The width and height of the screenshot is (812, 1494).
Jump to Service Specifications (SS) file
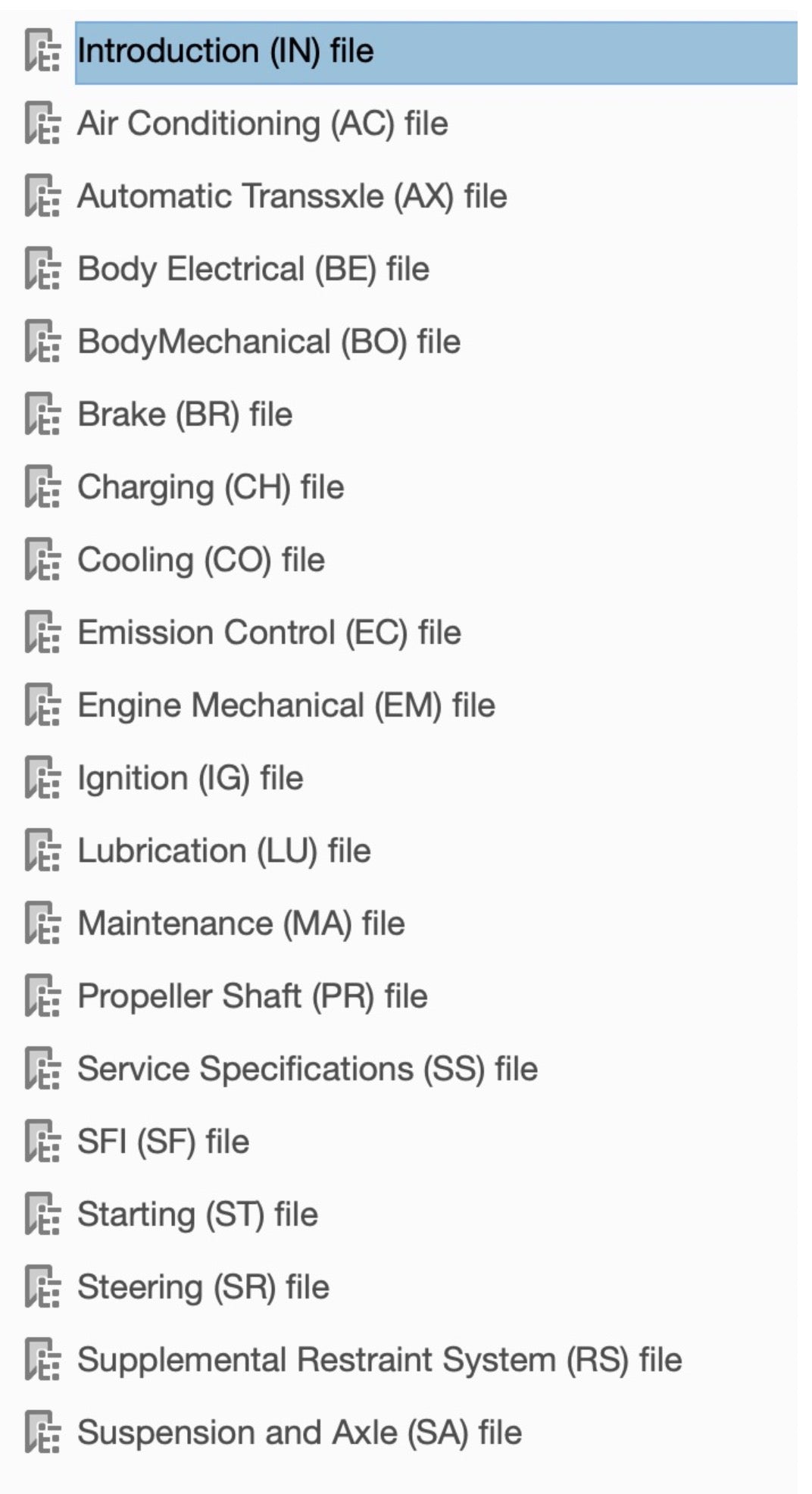pos(308,1070)
